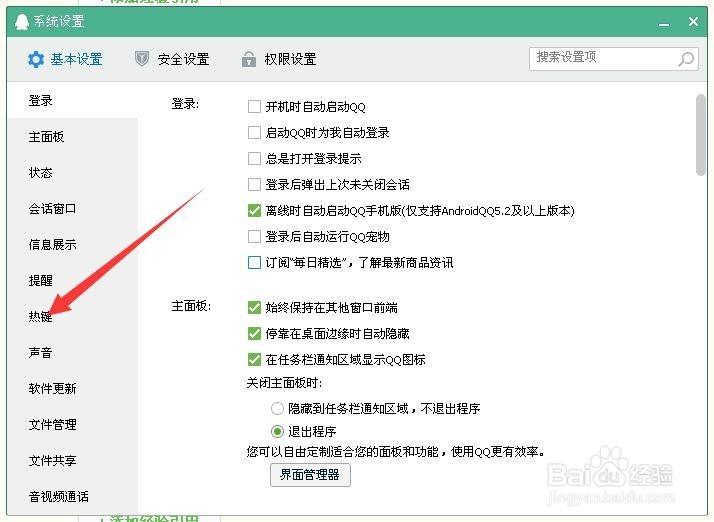Click the padlock icon for permission settings
Screen dimensions: 714x522
coord(249,59)
